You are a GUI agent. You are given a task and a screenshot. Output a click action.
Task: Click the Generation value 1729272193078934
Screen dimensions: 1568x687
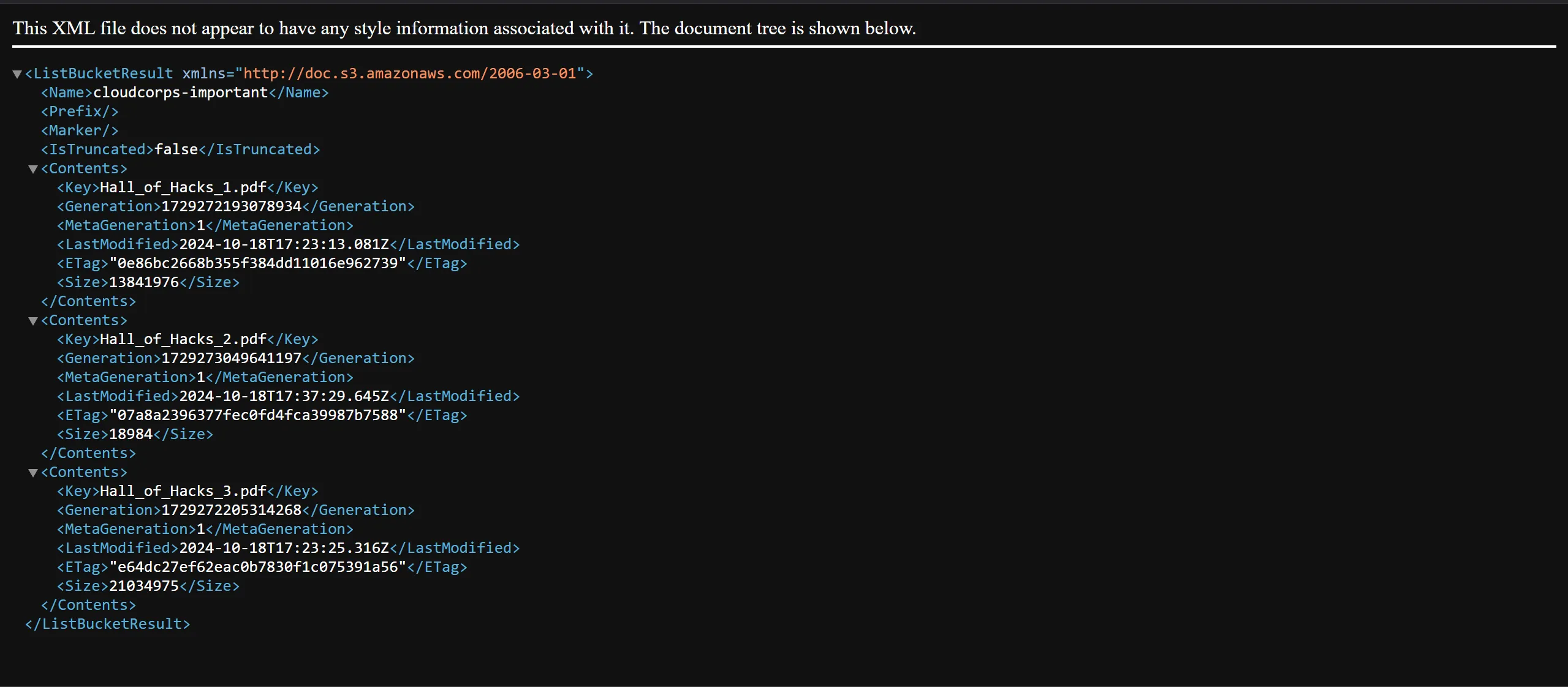pyautogui.click(x=231, y=206)
